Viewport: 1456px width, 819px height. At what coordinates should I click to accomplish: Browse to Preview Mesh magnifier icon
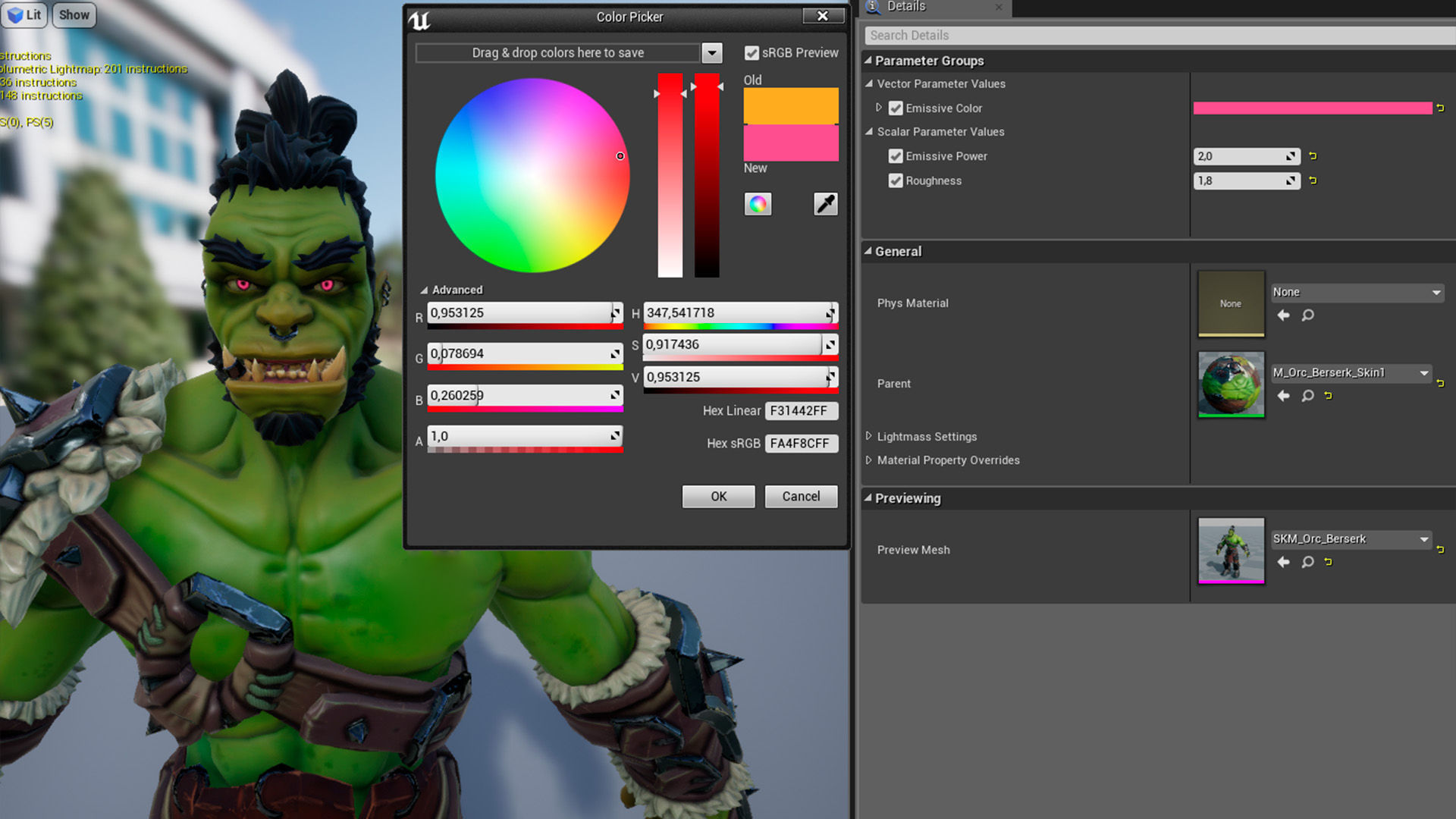tap(1307, 561)
